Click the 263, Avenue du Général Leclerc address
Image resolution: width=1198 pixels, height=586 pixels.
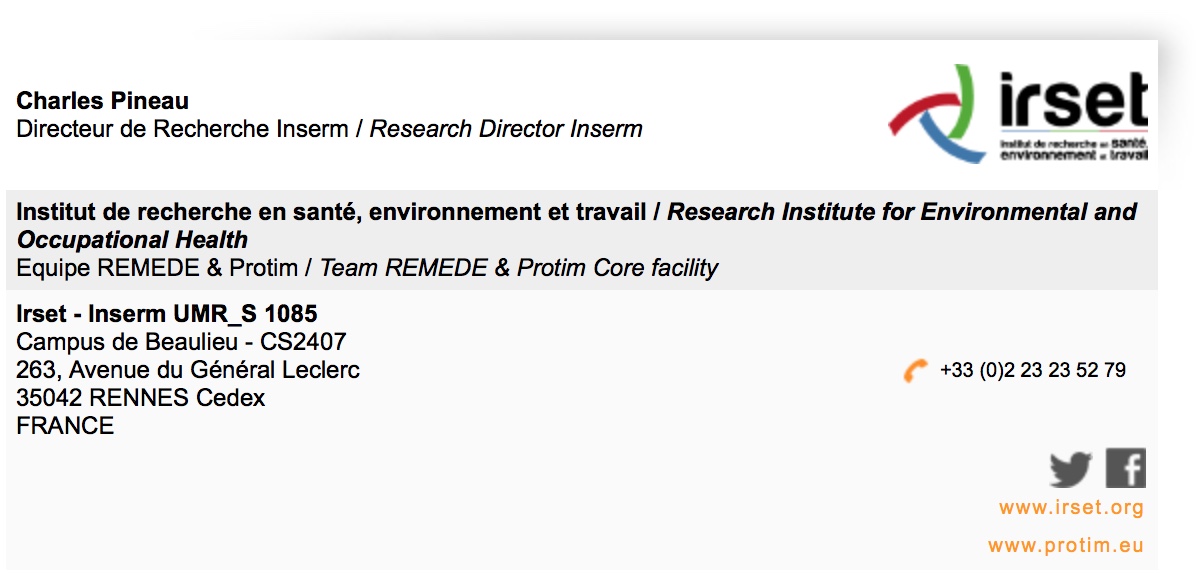pyautogui.click(x=188, y=370)
